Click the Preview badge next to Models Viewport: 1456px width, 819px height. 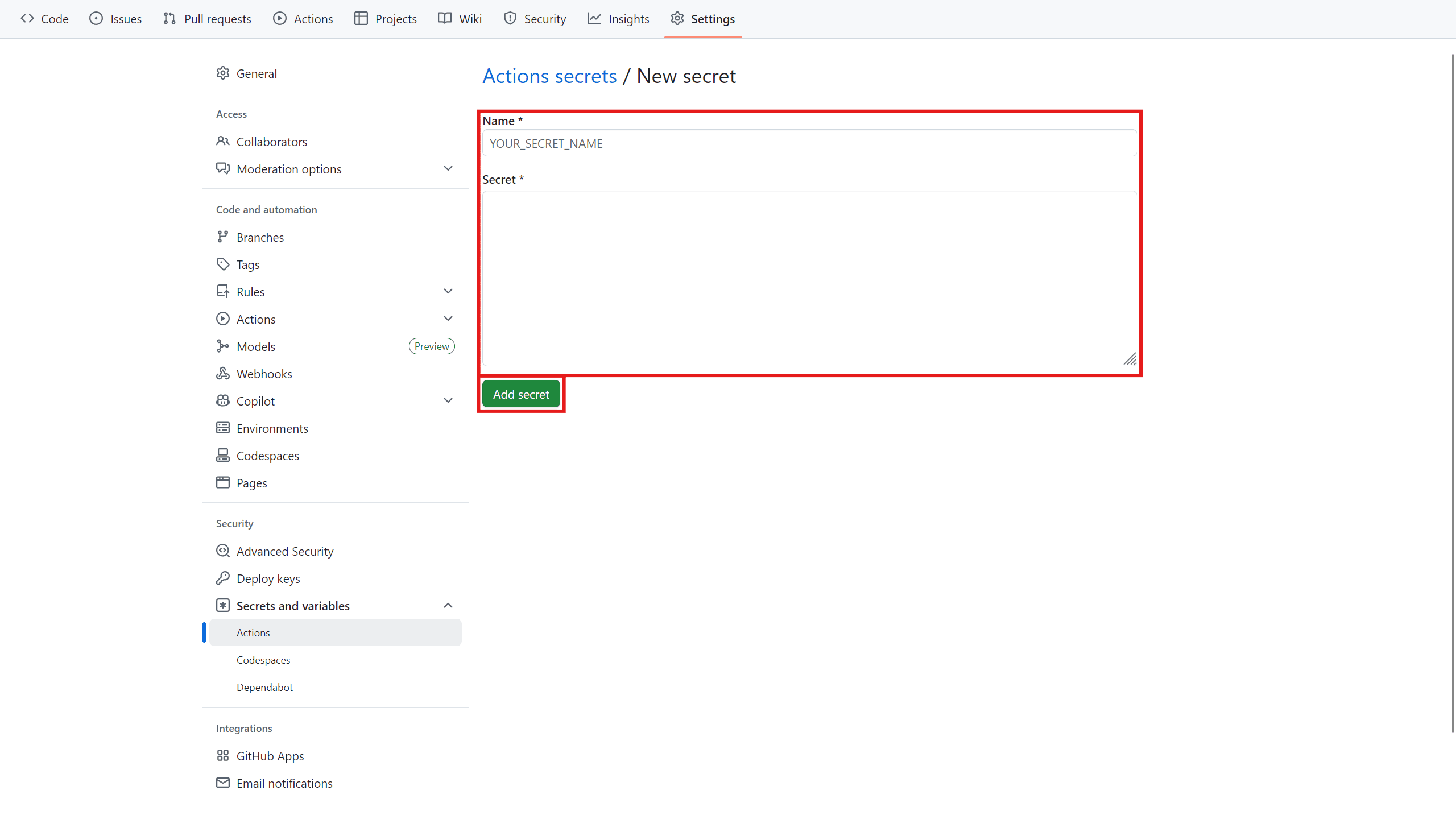(x=432, y=346)
